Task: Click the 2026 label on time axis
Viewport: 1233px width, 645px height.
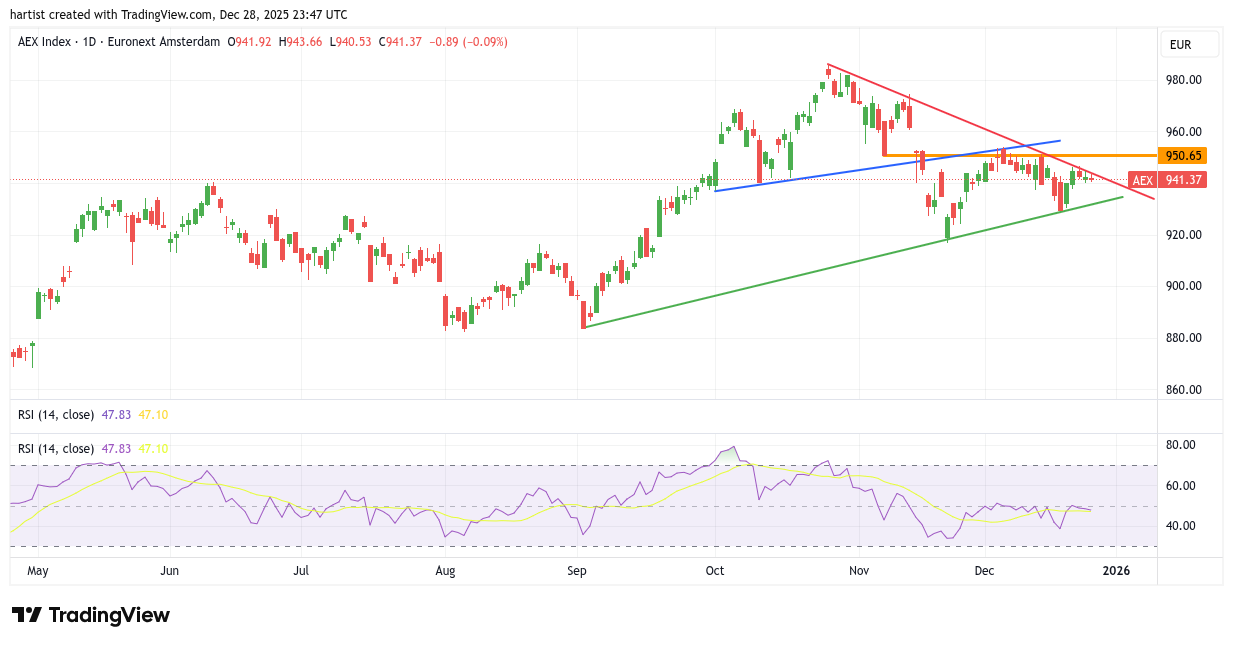Action: tap(1115, 571)
